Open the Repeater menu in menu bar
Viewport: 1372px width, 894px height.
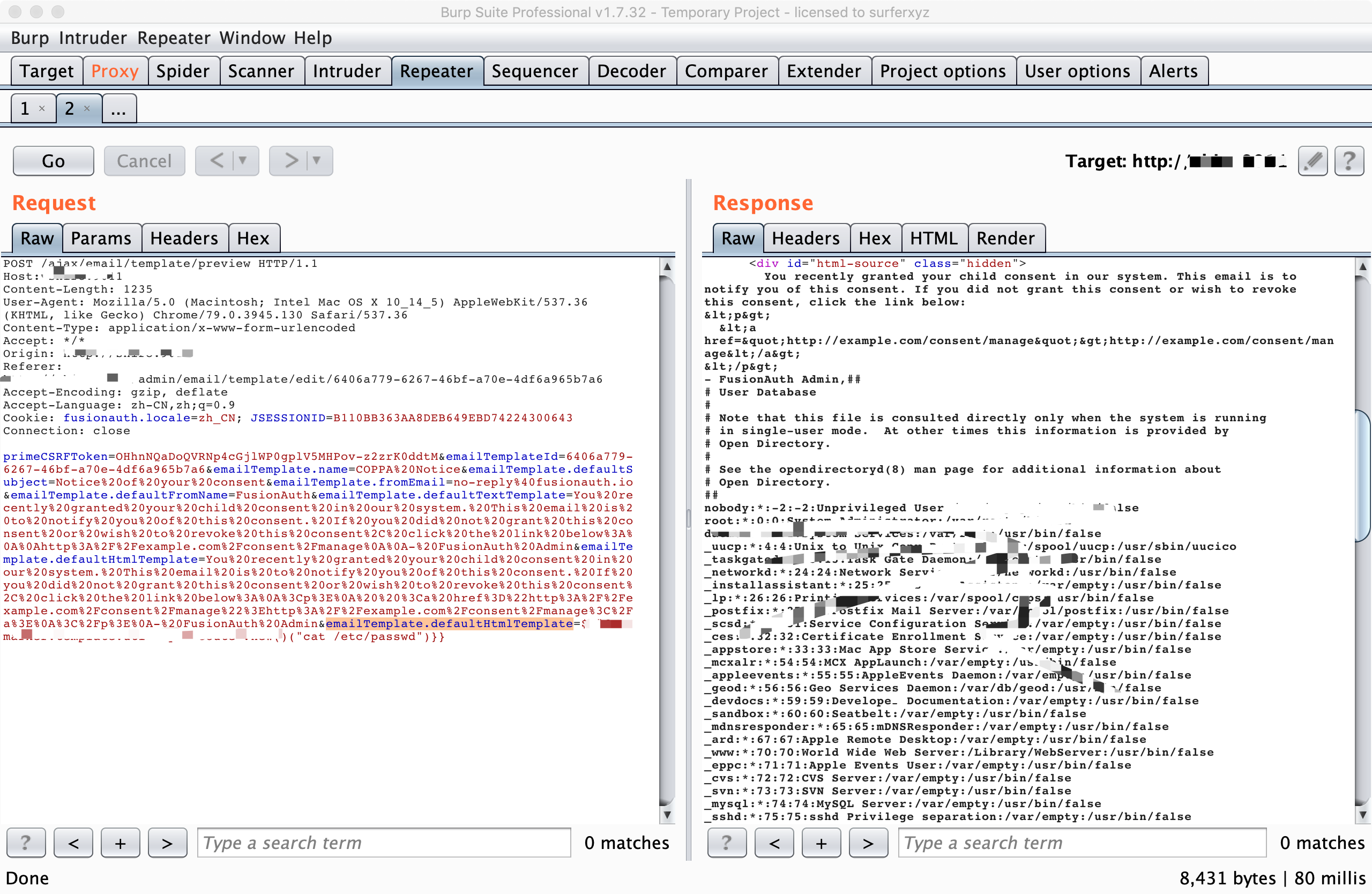pos(174,38)
